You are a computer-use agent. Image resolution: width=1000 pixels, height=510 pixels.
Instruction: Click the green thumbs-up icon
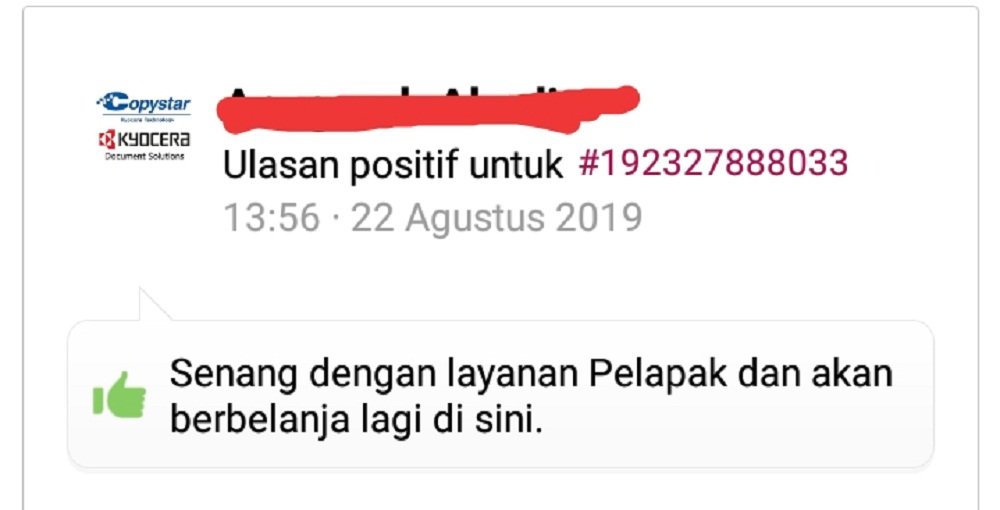pos(119,395)
